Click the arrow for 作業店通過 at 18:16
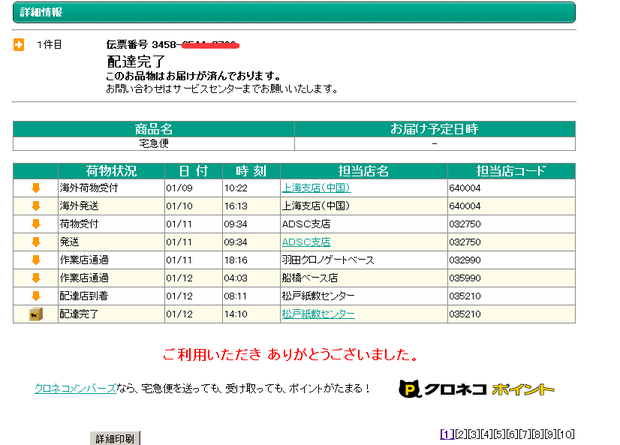 tap(35, 259)
